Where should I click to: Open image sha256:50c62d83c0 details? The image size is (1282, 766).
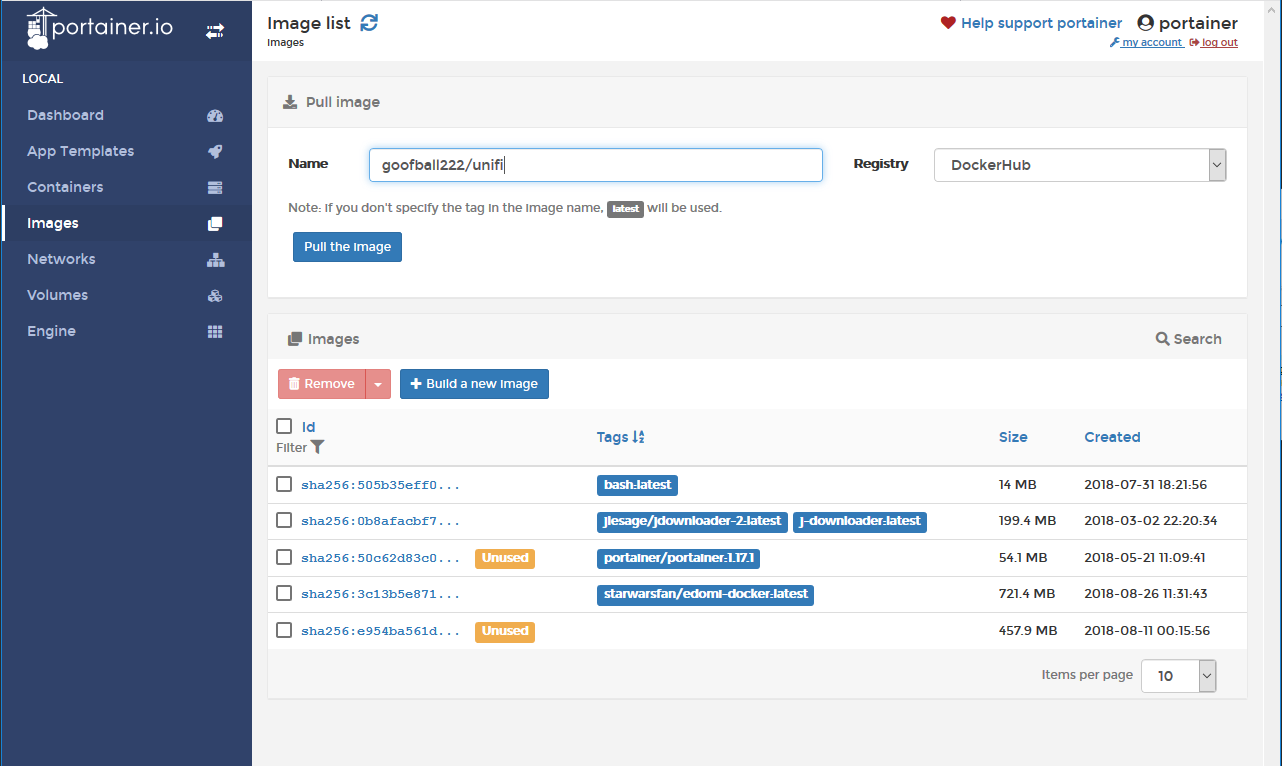[x=381, y=558]
